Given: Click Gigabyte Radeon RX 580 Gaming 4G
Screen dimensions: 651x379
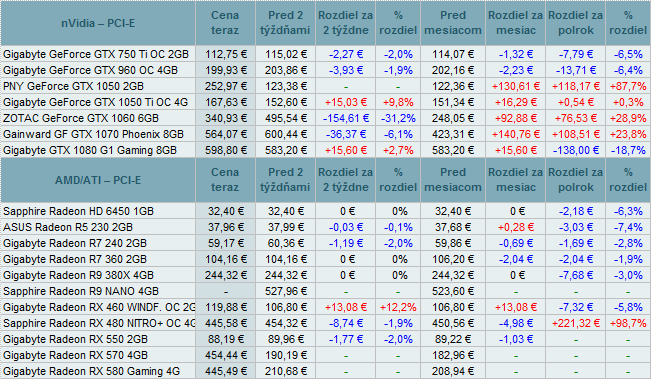Looking at the screenshot, I should 92,371.
